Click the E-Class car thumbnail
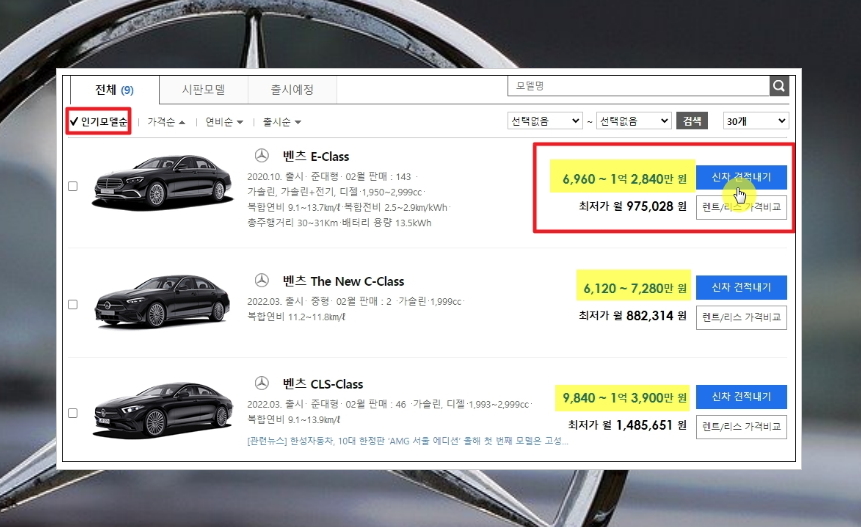Image resolution: width=861 pixels, height=527 pixels. [163, 183]
